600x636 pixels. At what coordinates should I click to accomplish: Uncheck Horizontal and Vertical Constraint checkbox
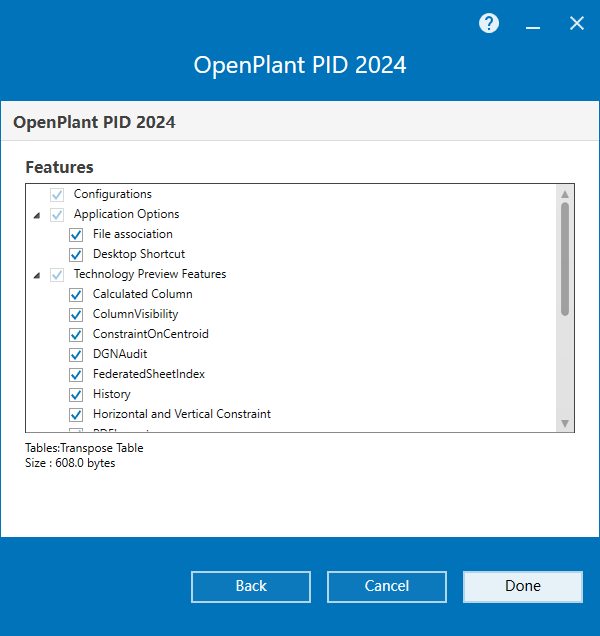click(76, 415)
